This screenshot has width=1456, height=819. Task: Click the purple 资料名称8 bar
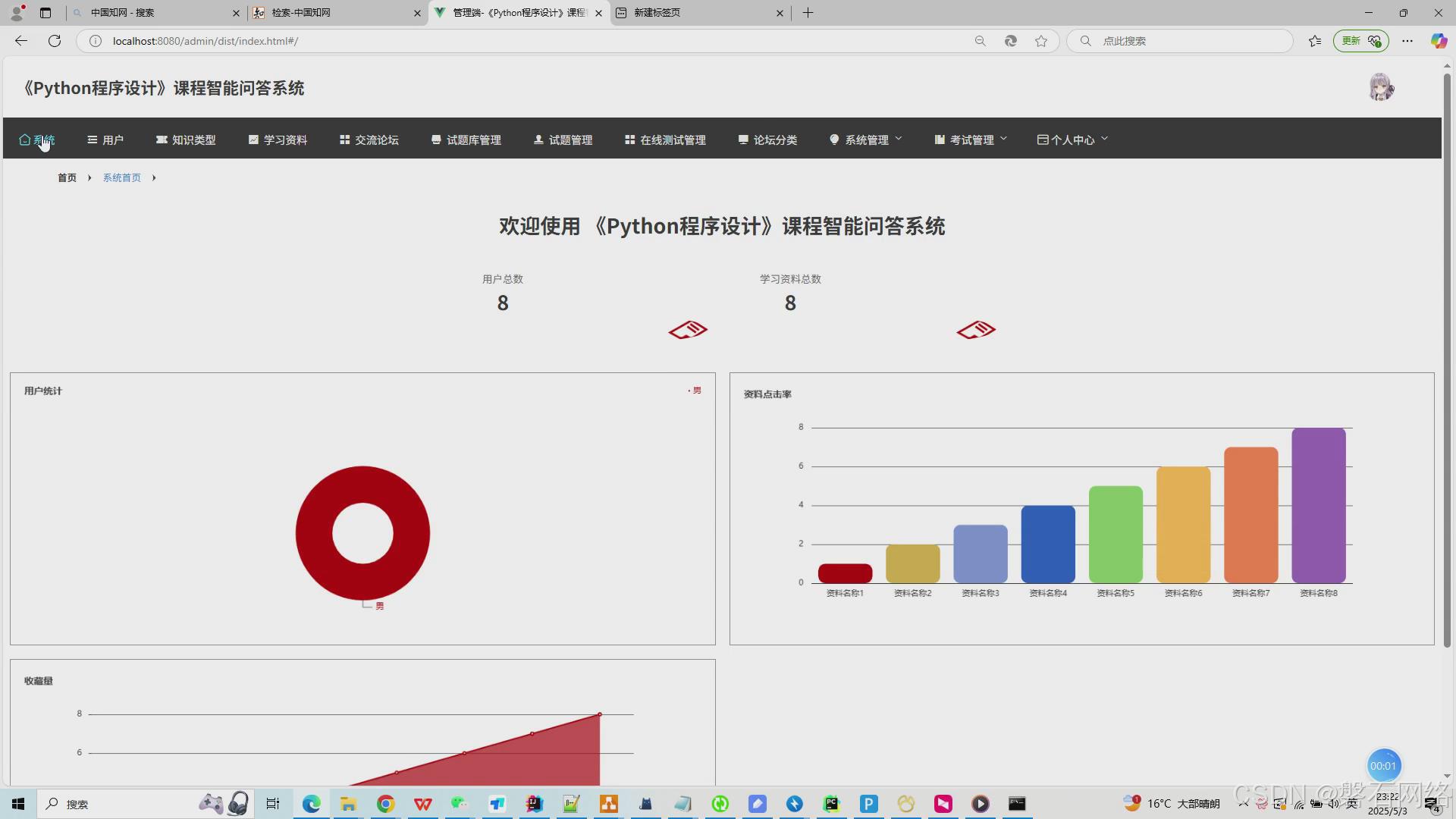pyautogui.click(x=1318, y=505)
